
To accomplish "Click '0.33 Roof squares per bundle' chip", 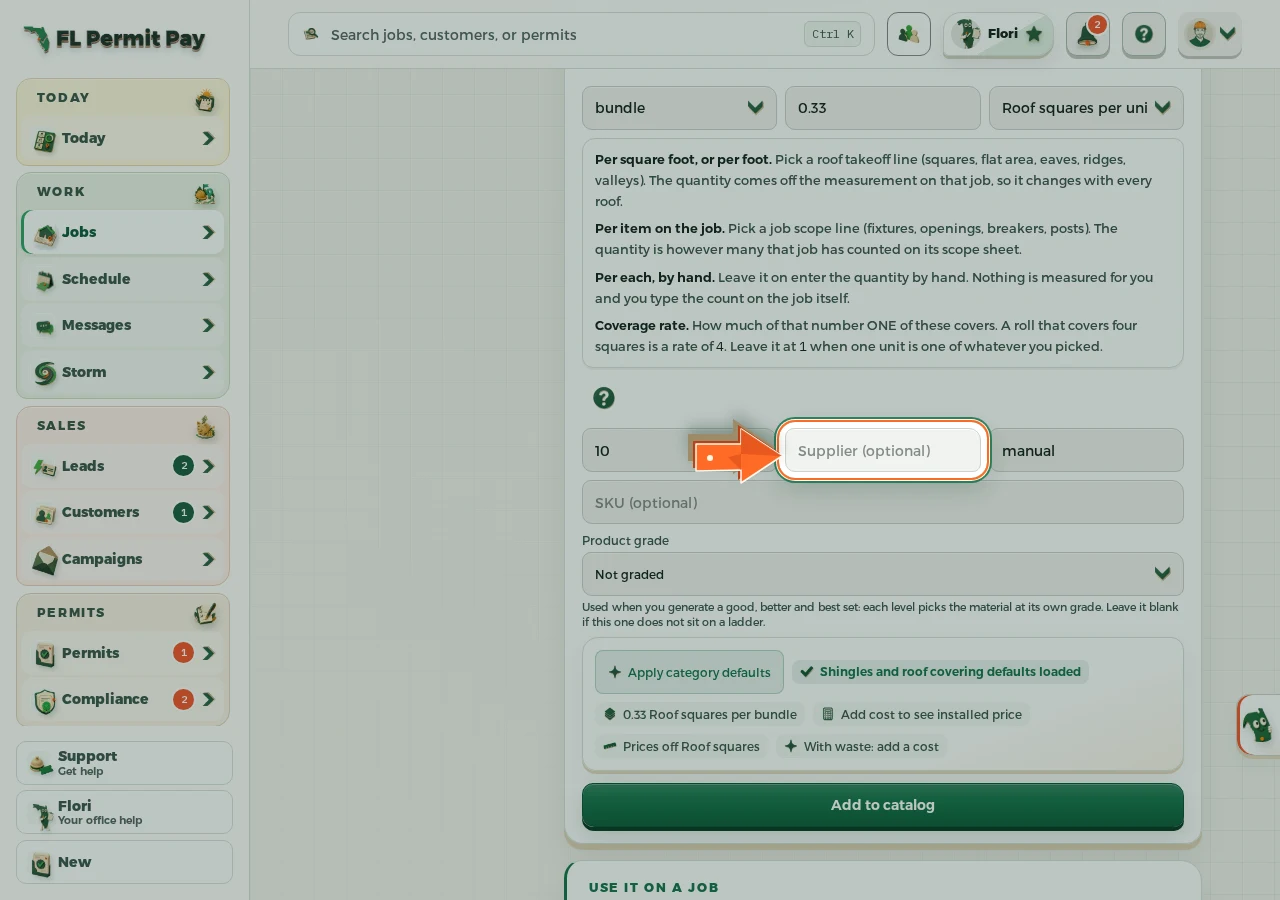I will pos(700,714).
